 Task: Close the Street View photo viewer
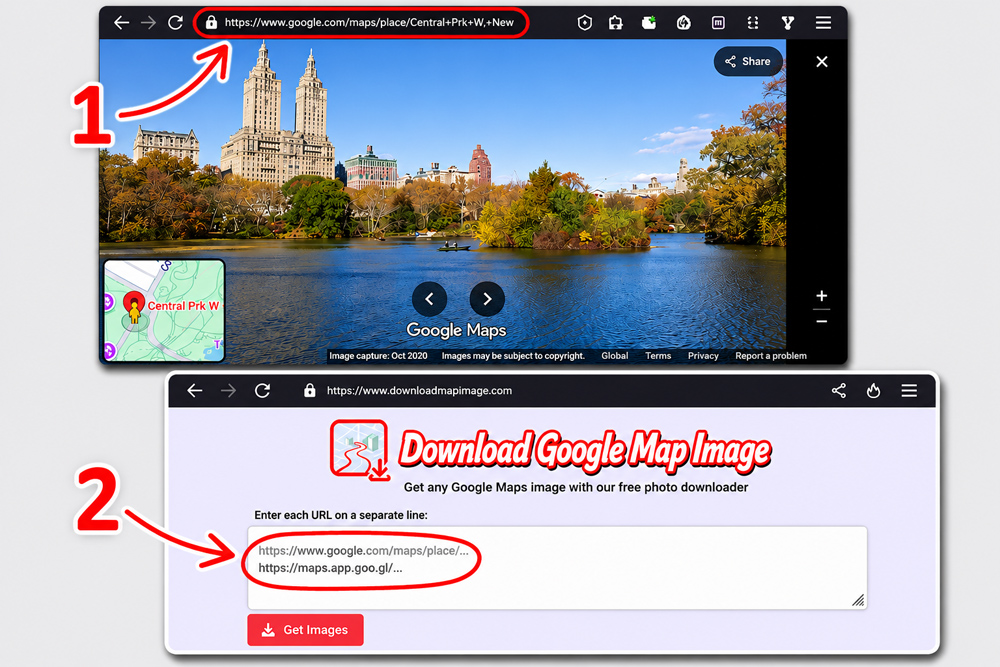[x=822, y=61]
